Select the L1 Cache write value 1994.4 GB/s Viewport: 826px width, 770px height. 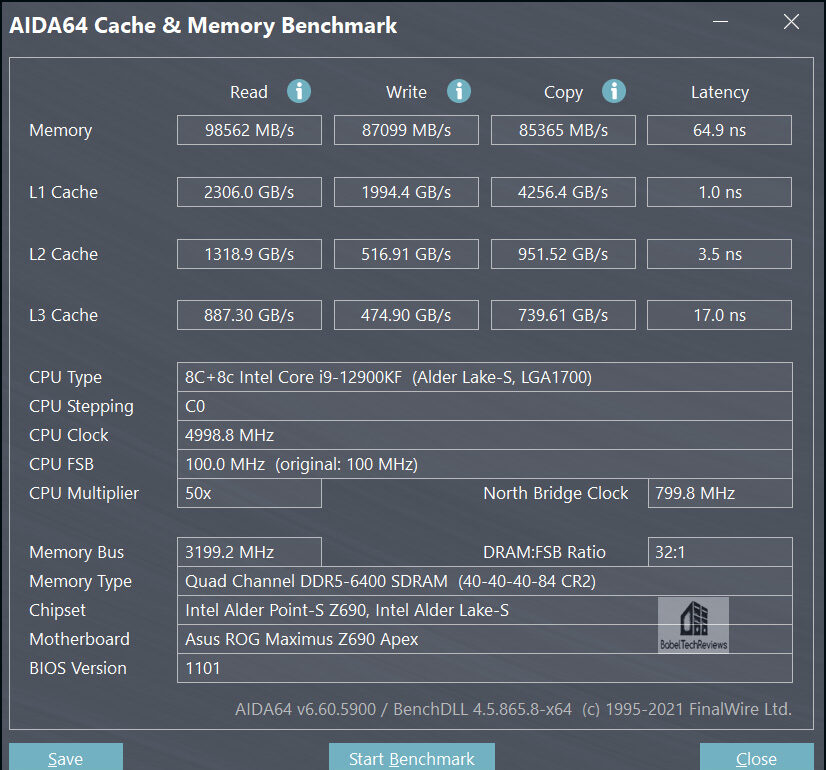[406, 192]
